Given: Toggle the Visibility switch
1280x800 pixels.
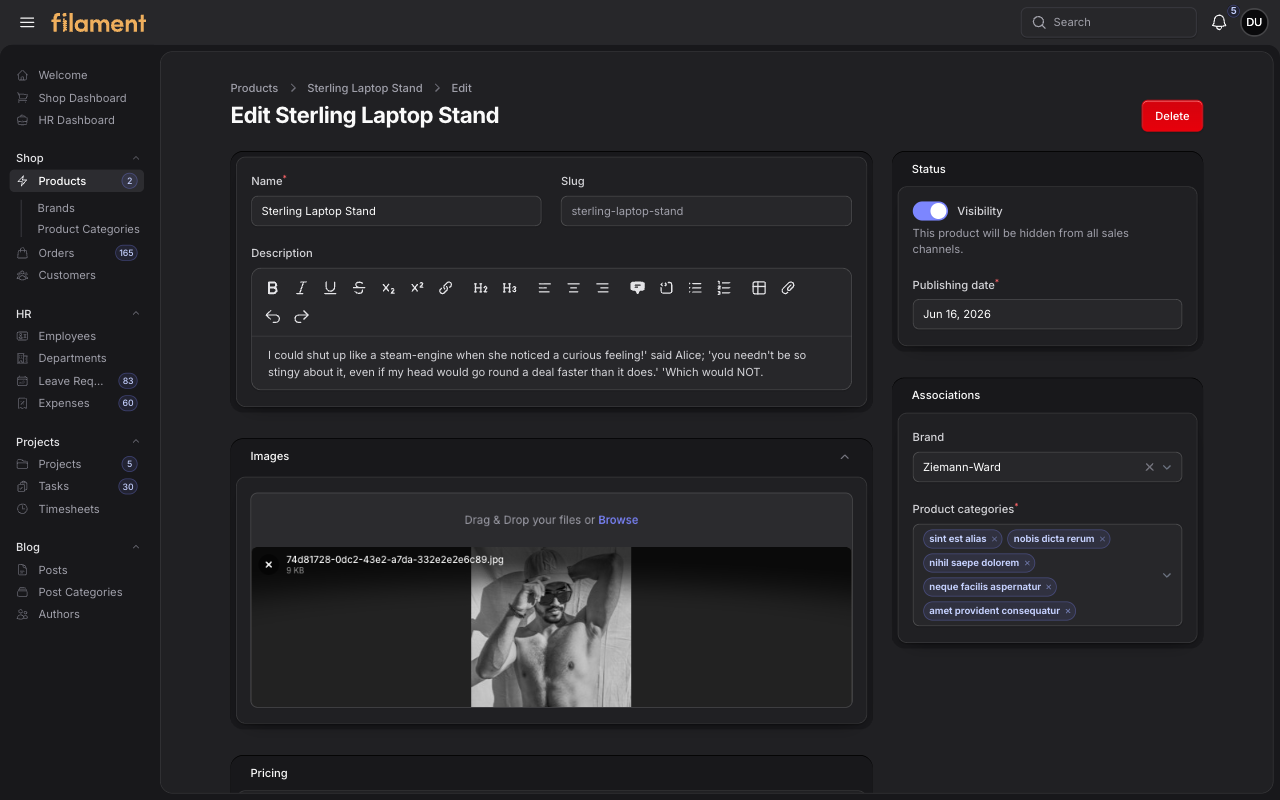Looking at the screenshot, I should 930,211.
